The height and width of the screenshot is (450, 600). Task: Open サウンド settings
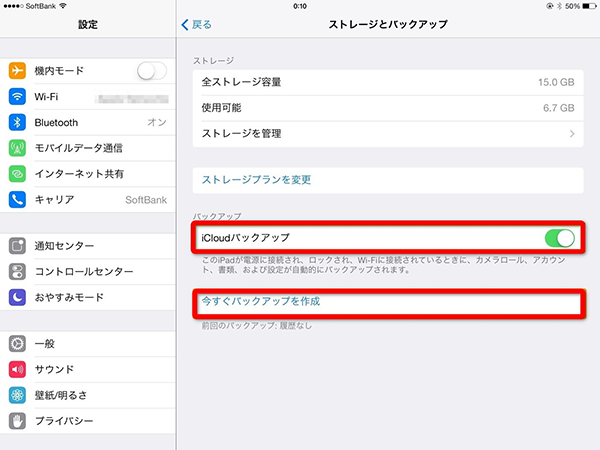pyautogui.click(x=88, y=369)
